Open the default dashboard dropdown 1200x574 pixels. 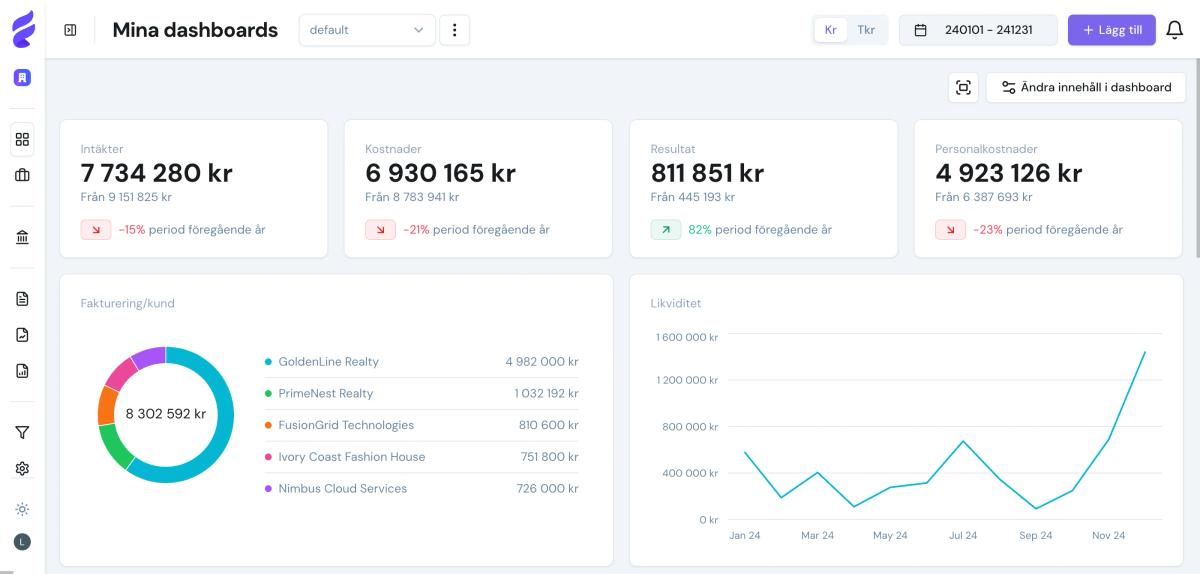(367, 30)
